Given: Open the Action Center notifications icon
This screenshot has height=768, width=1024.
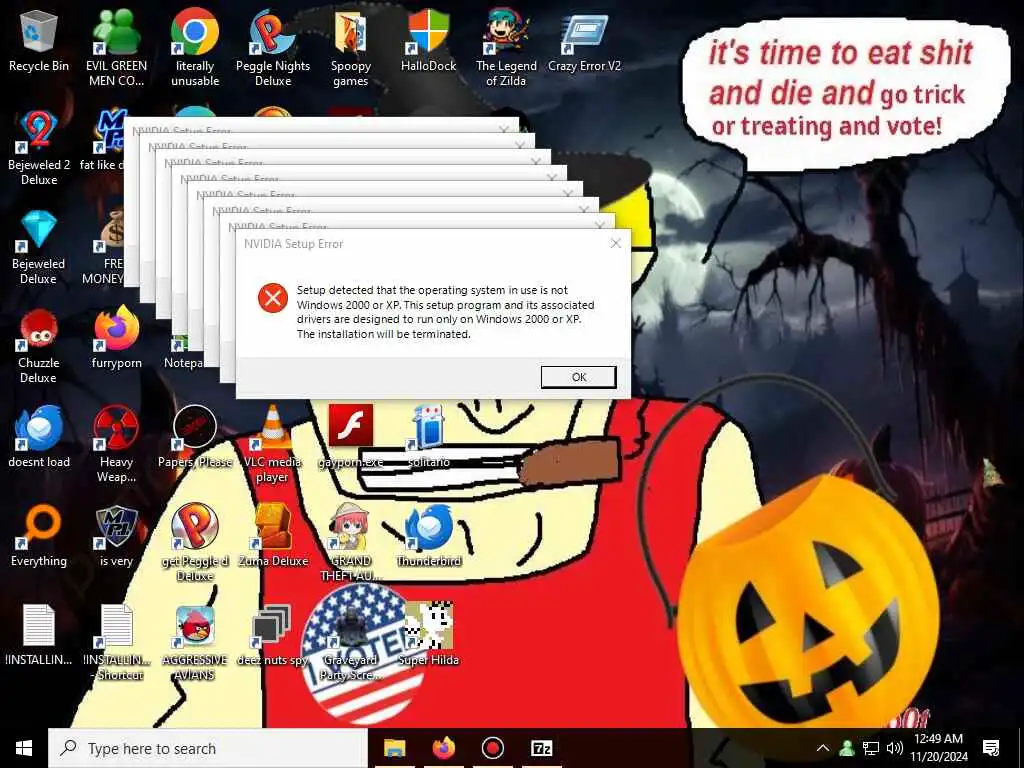Looking at the screenshot, I should tap(991, 748).
